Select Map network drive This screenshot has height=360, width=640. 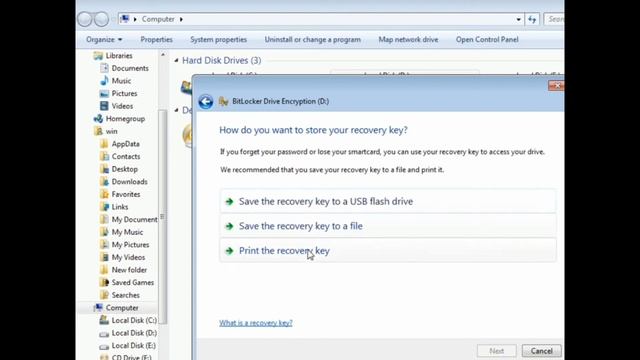coord(408,40)
